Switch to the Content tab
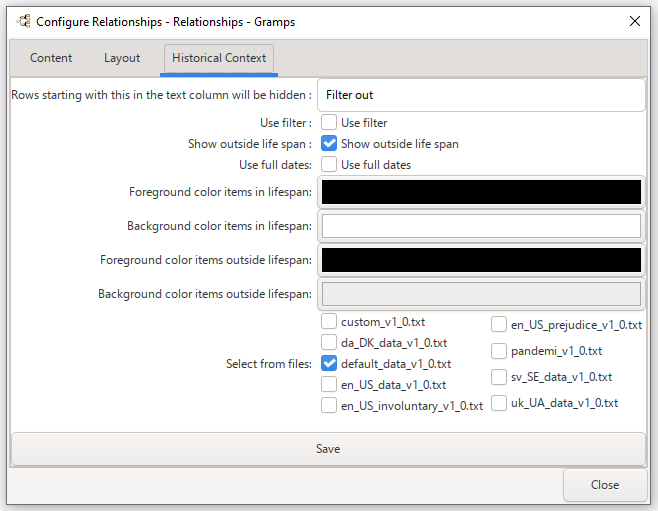This screenshot has height=511, width=658. [51, 58]
